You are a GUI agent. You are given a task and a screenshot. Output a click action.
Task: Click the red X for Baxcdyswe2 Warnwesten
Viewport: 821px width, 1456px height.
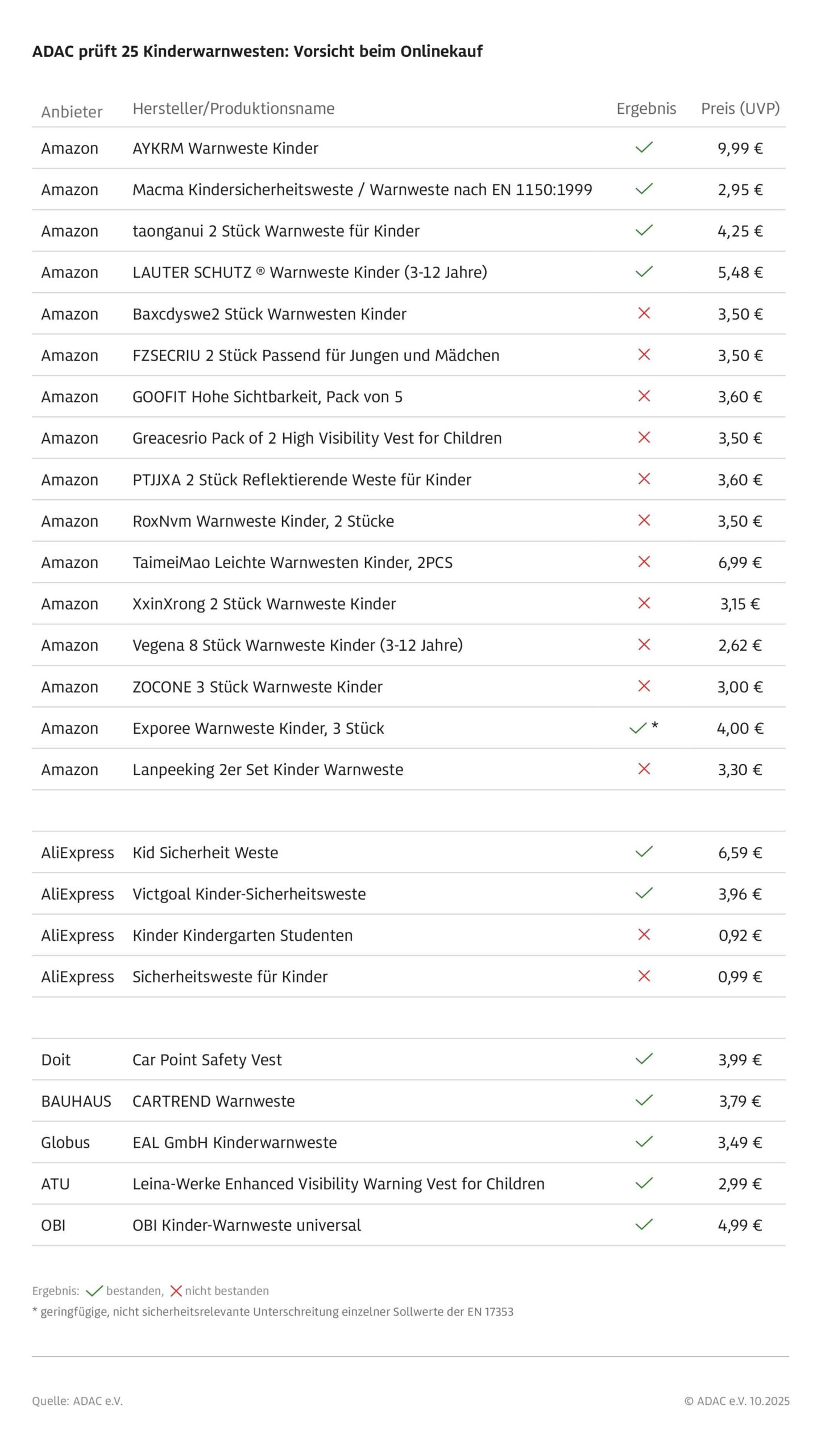point(644,313)
